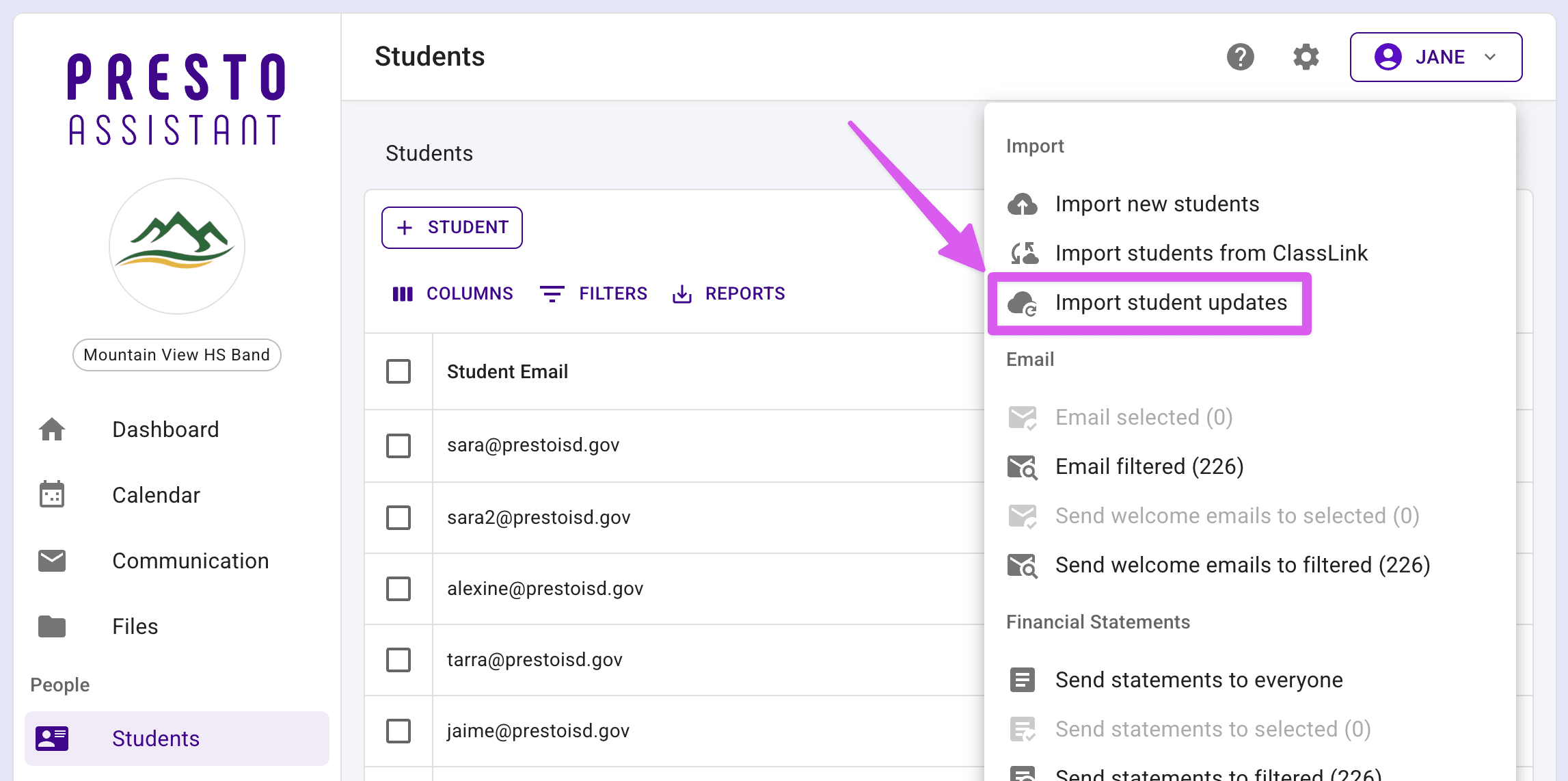Check the jaime@prestoisd.gov row

click(x=398, y=731)
